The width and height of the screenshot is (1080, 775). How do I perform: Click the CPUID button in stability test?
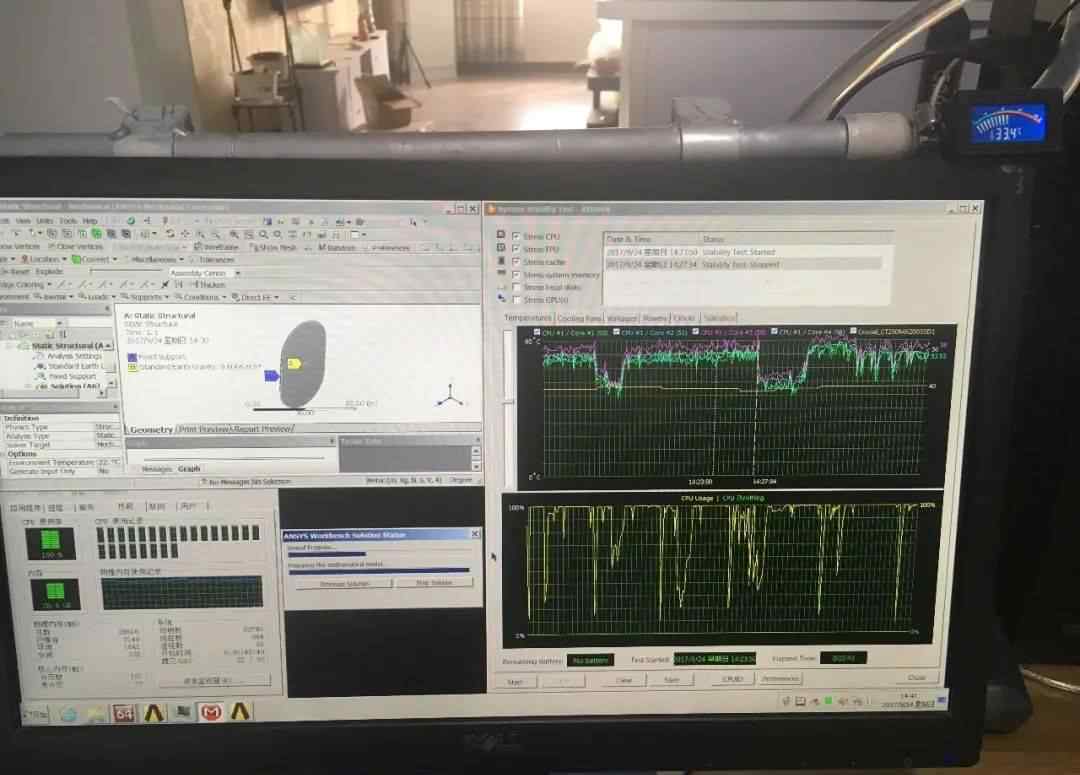(732, 679)
